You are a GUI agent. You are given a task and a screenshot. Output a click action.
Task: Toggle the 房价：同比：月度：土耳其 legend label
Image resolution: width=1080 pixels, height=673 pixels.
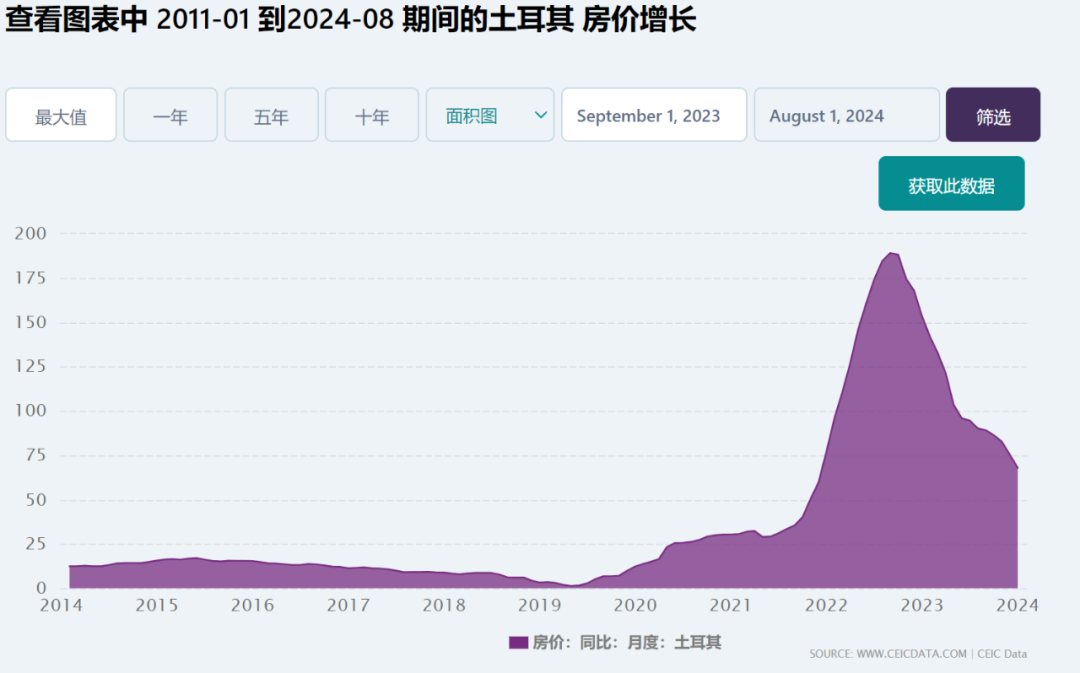(627, 643)
